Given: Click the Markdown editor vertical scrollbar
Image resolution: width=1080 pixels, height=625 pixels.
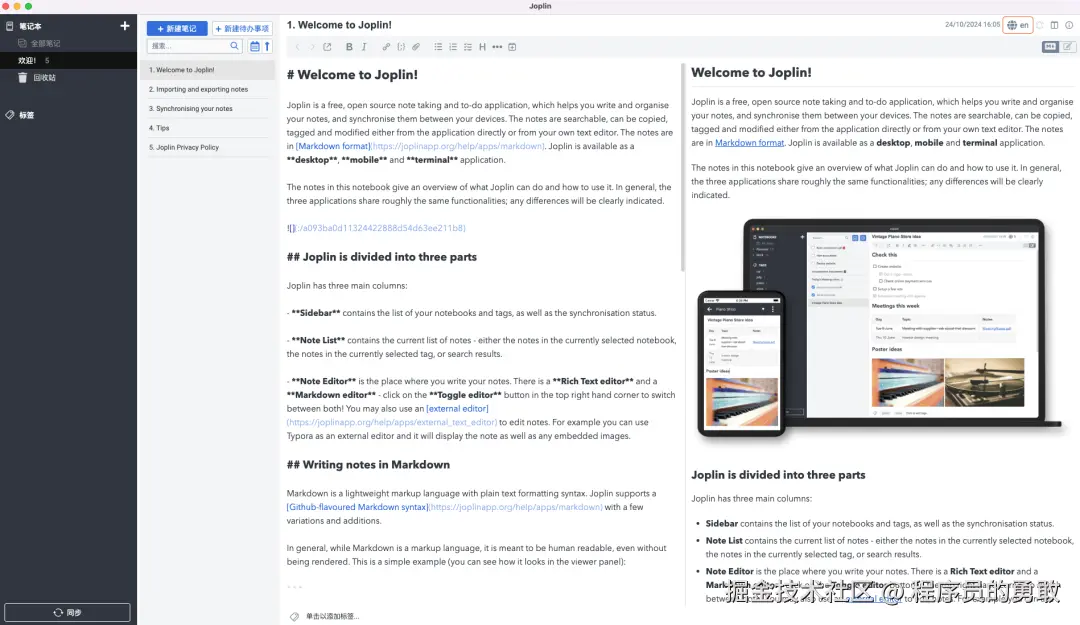Looking at the screenshot, I should [x=683, y=167].
